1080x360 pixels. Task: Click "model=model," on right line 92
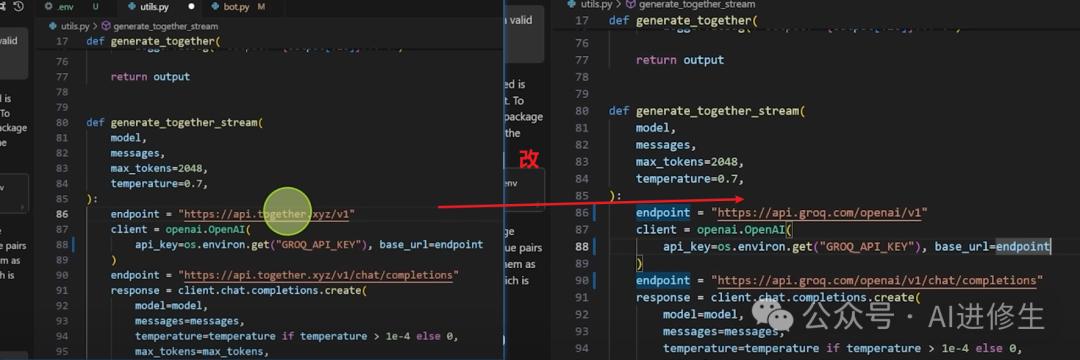pos(704,314)
